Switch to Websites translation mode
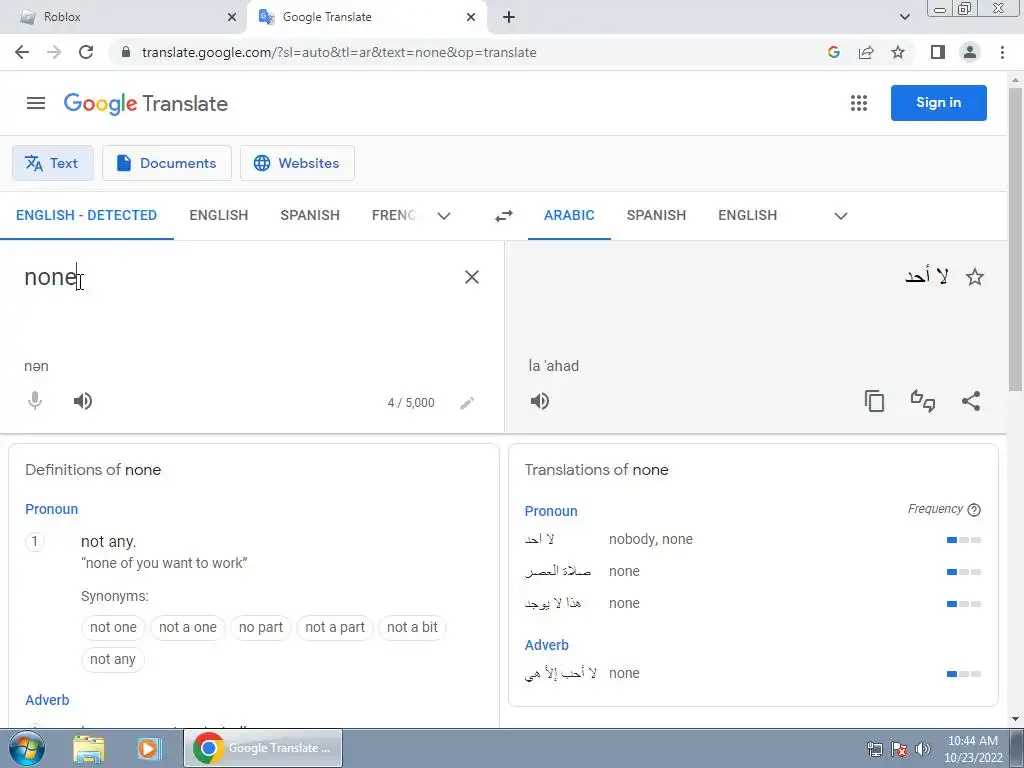Image resolution: width=1024 pixels, height=768 pixels. point(297,163)
